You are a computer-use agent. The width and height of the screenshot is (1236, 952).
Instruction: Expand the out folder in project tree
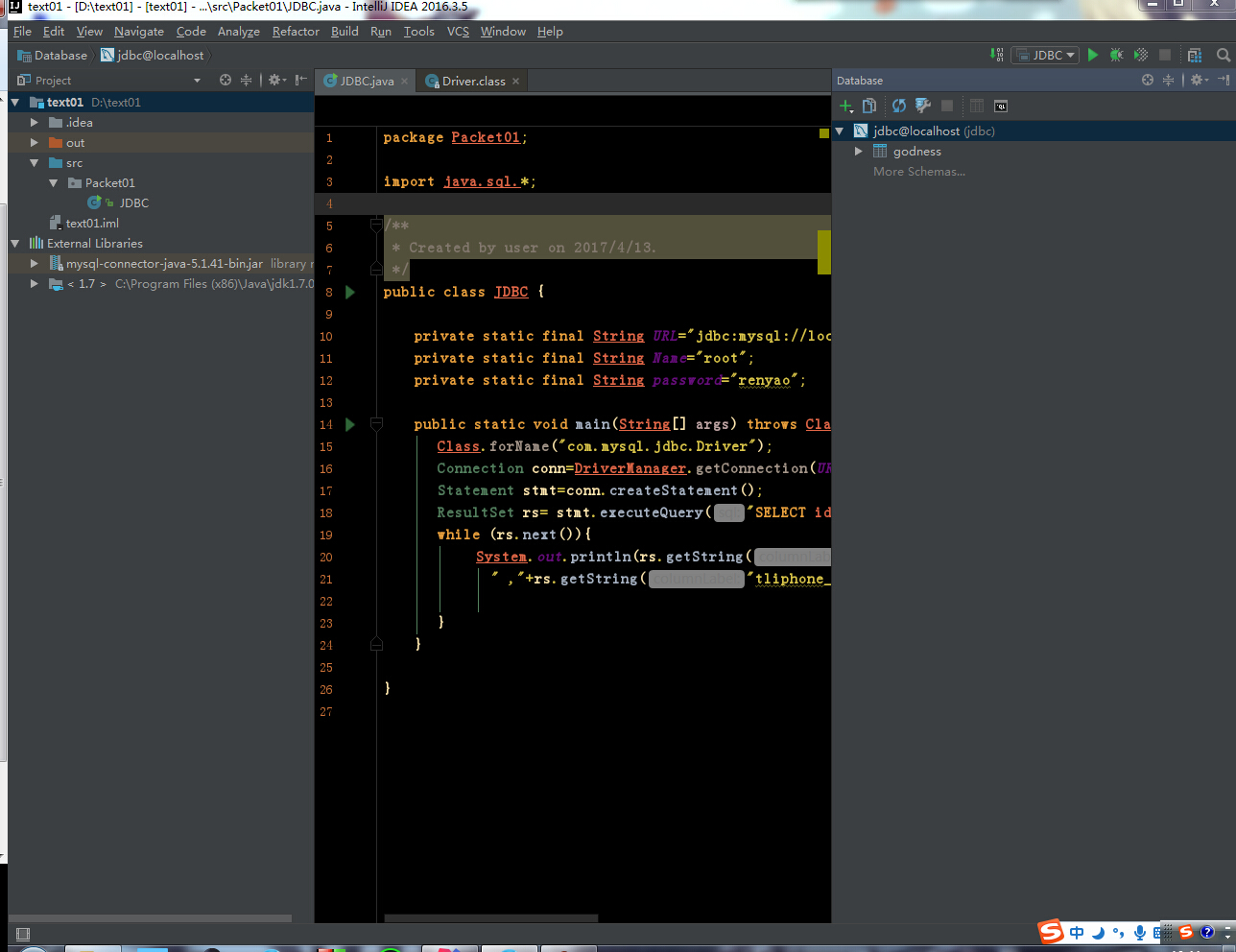point(35,143)
